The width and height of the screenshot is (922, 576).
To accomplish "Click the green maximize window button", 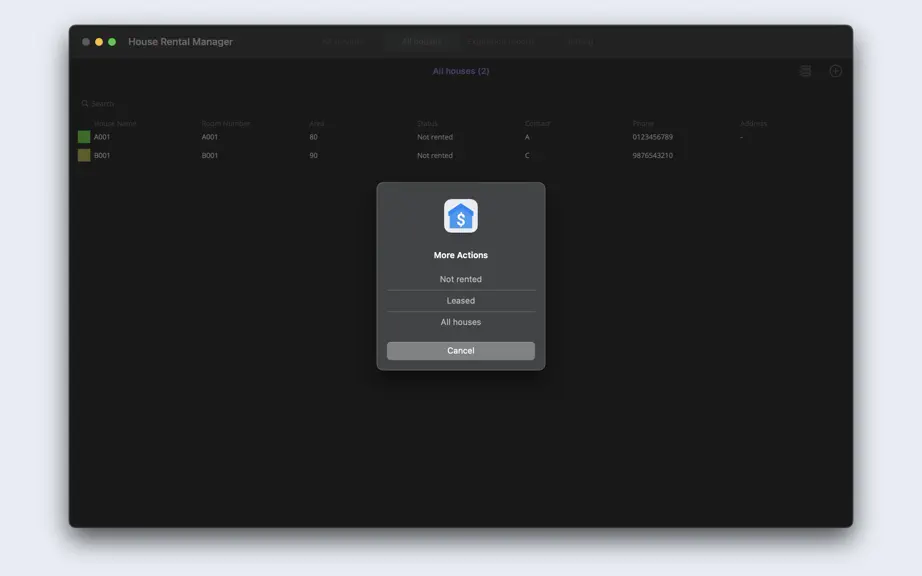I will click(112, 42).
